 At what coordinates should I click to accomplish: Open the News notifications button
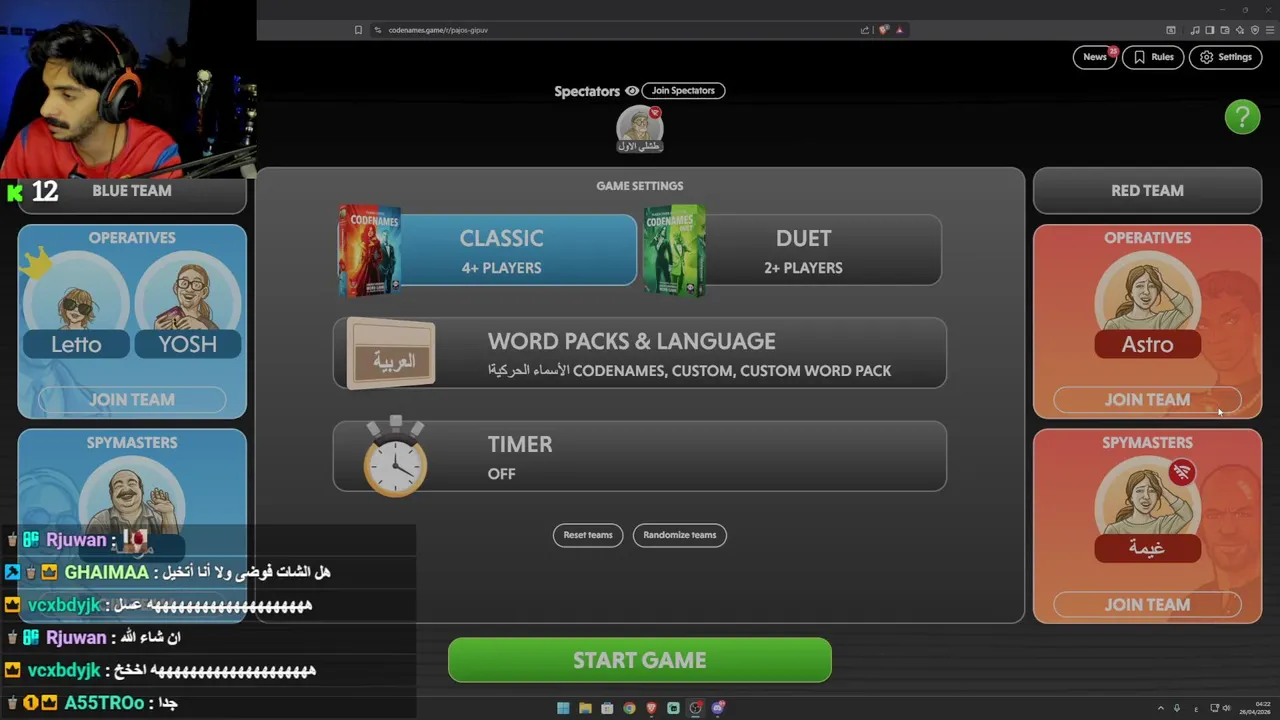pos(1095,57)
